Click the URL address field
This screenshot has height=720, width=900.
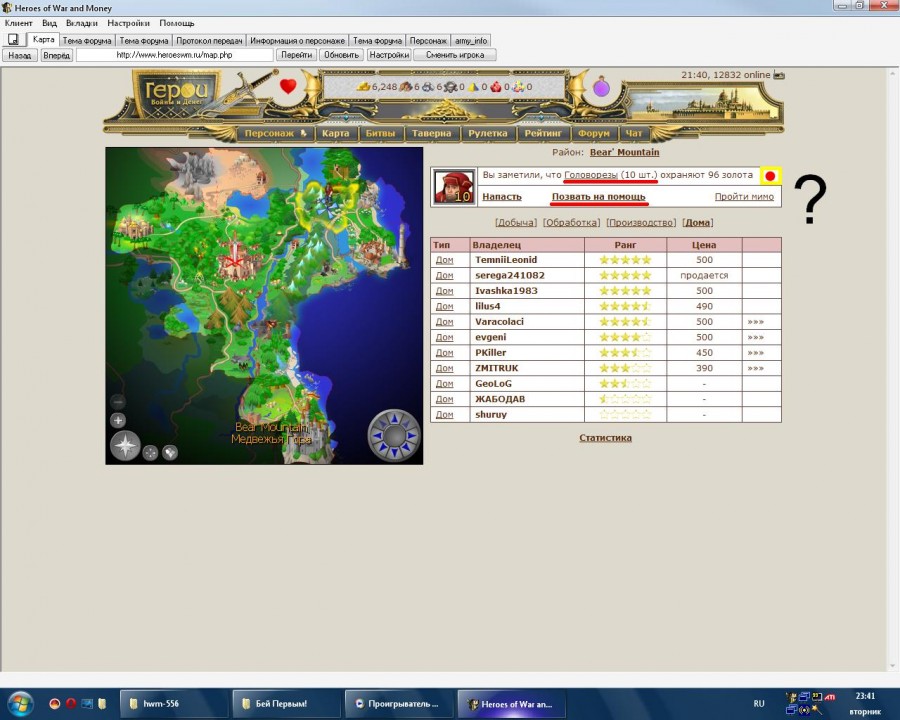coord(174,55)
